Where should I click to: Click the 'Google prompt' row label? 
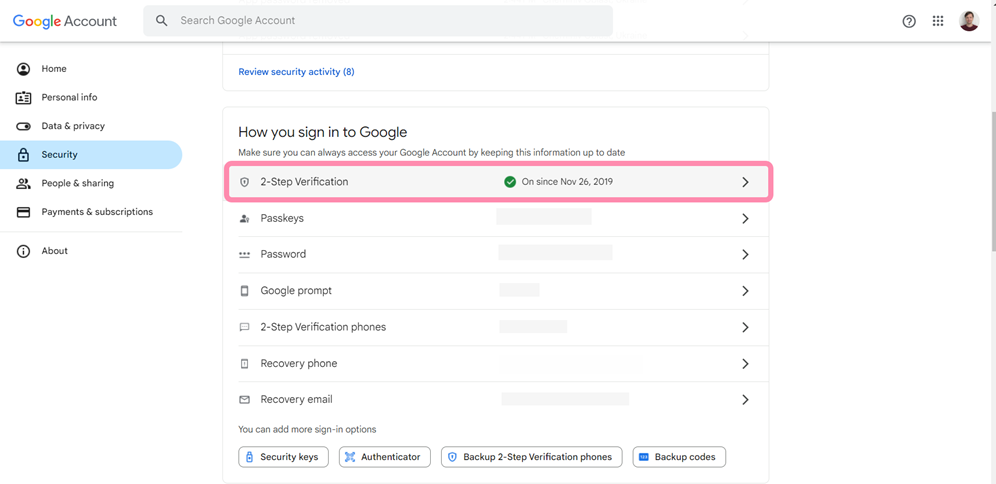pyautogui.click(x=296, y=291)
